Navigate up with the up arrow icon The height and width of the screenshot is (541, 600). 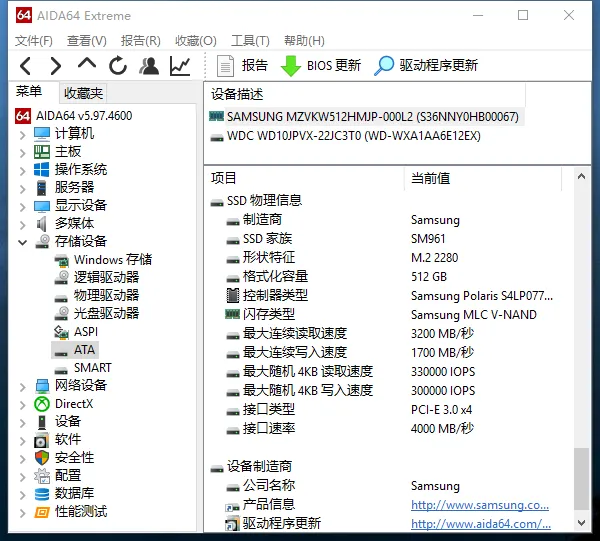(x=87, y=64)
